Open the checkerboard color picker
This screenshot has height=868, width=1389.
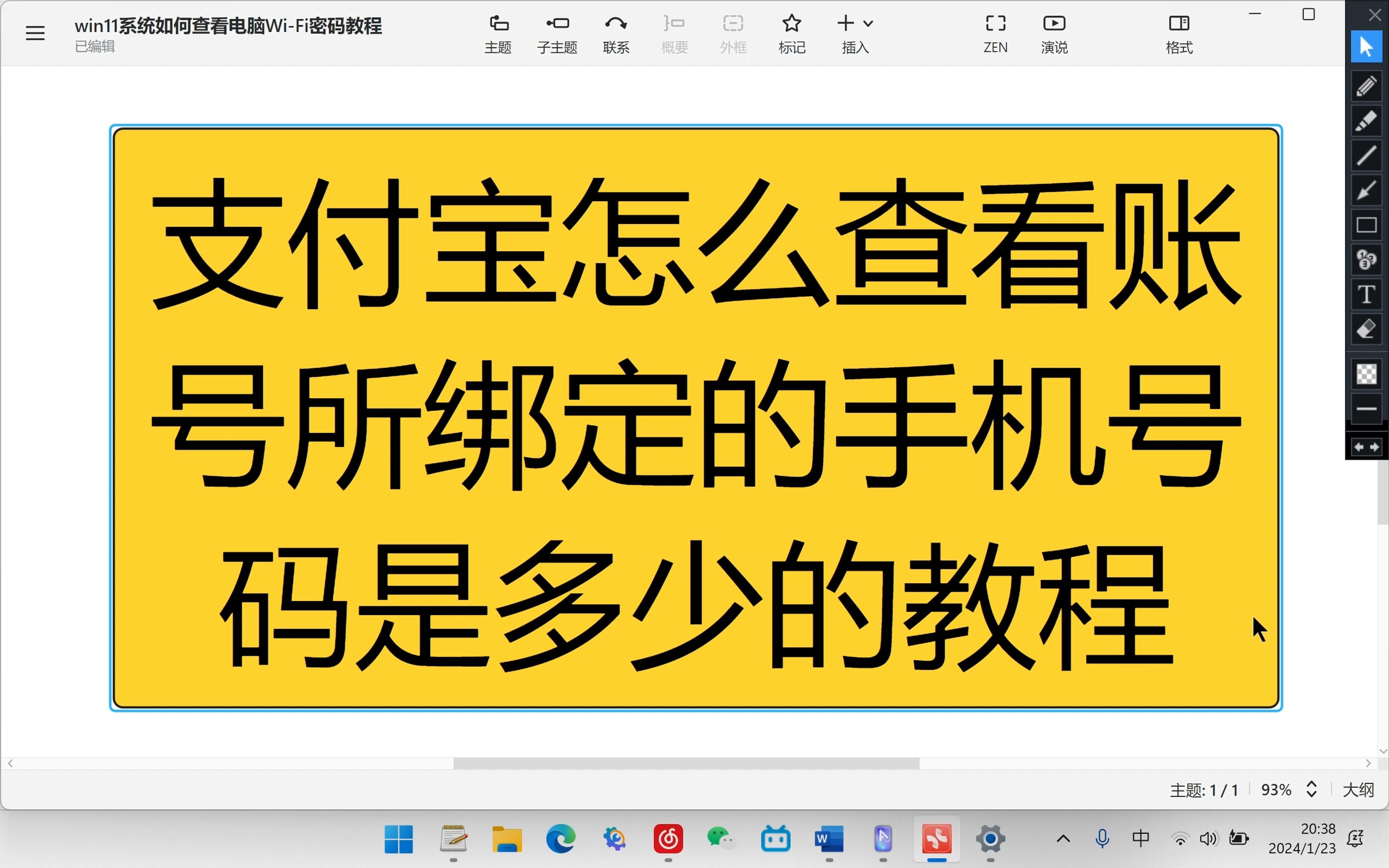tap(1366, 374)
